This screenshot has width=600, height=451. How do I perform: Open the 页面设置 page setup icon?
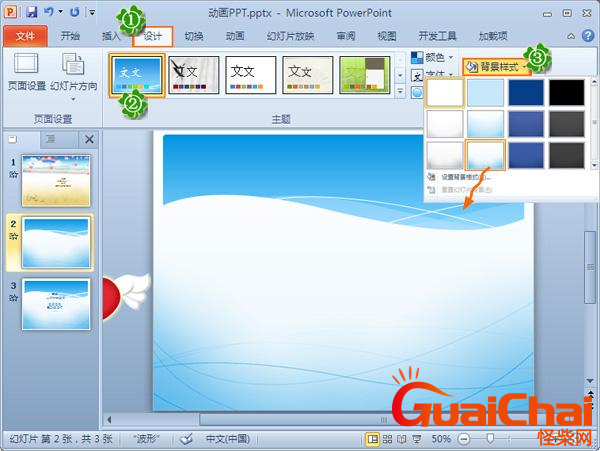[26, 63]
